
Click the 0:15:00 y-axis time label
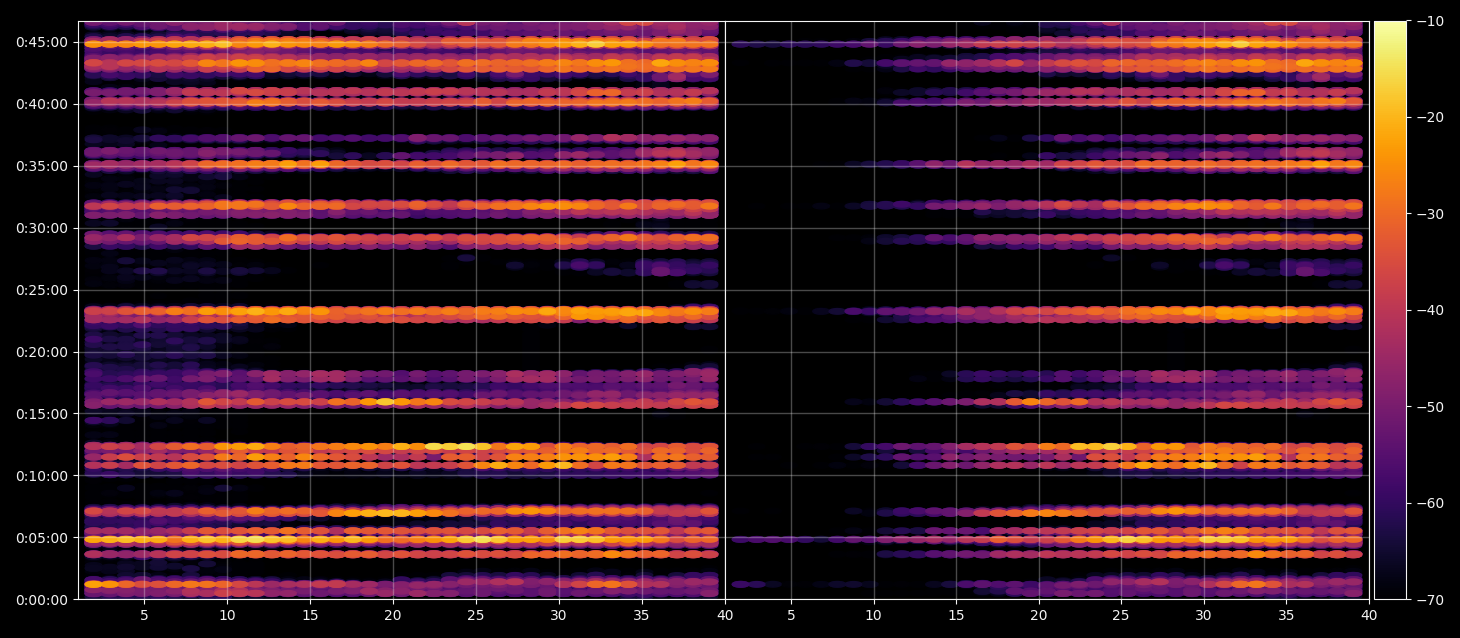[42, 413]
